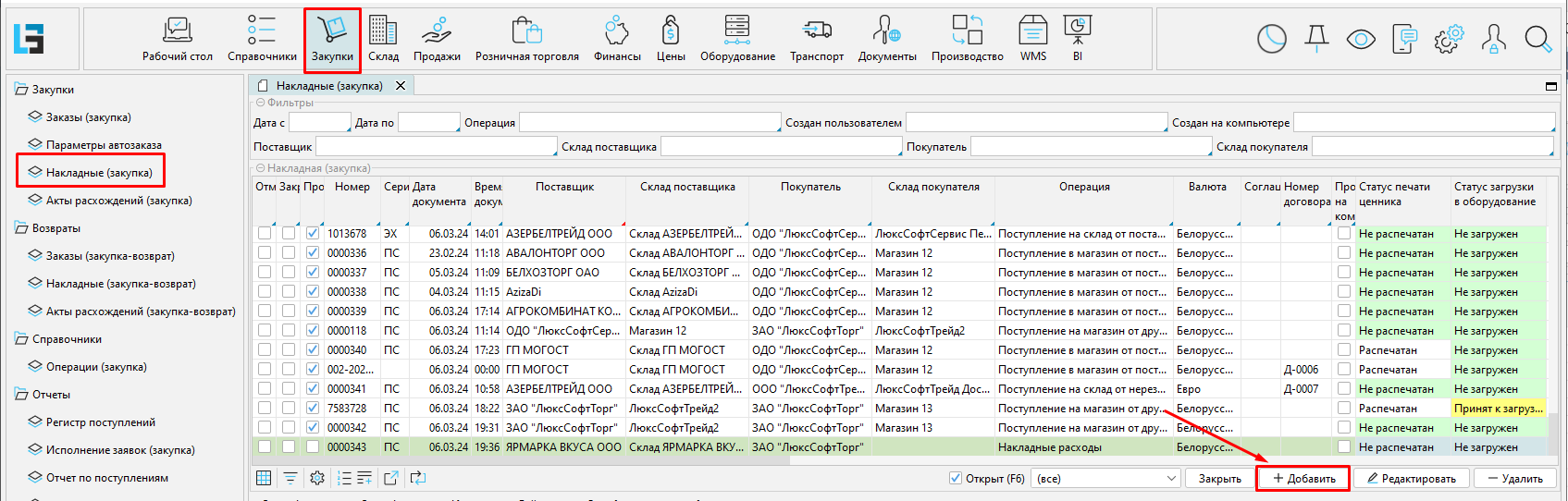Toggle first checkbox for invoice 1013678

tap(265, 234)
